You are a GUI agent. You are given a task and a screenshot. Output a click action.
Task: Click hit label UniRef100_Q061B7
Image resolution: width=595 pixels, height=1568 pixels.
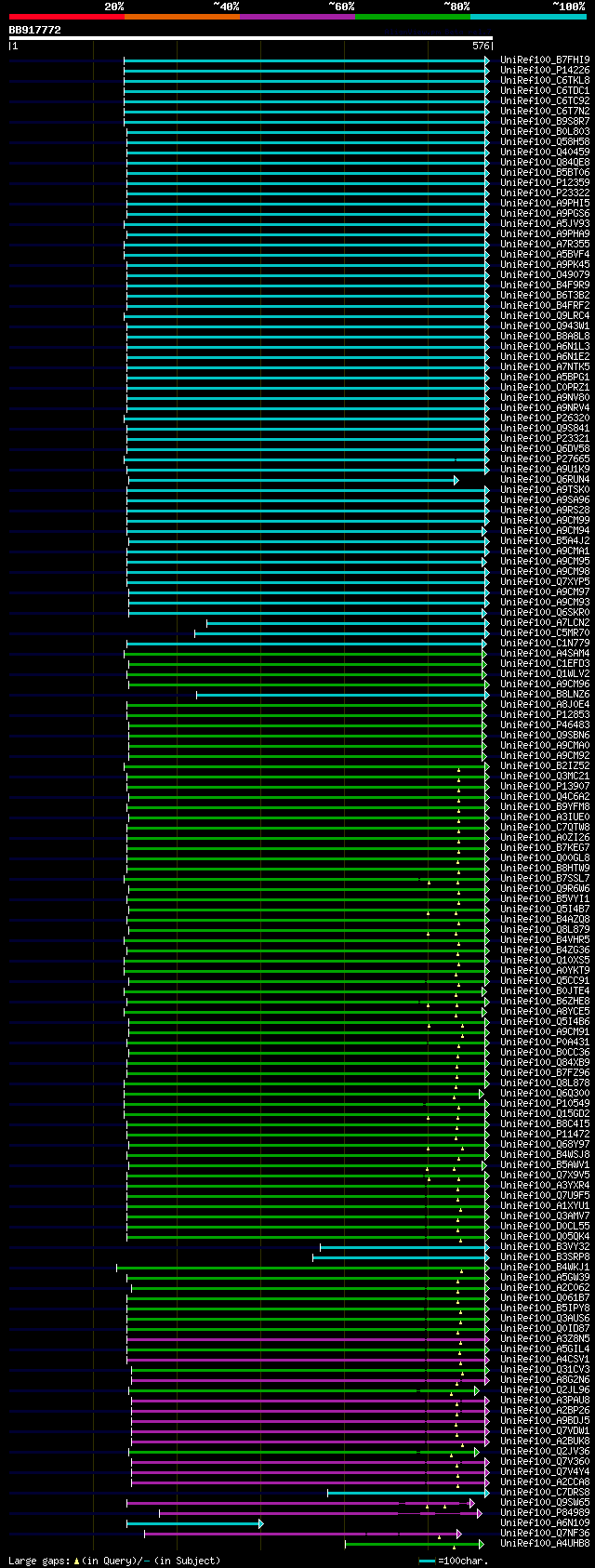point(545,1298)
